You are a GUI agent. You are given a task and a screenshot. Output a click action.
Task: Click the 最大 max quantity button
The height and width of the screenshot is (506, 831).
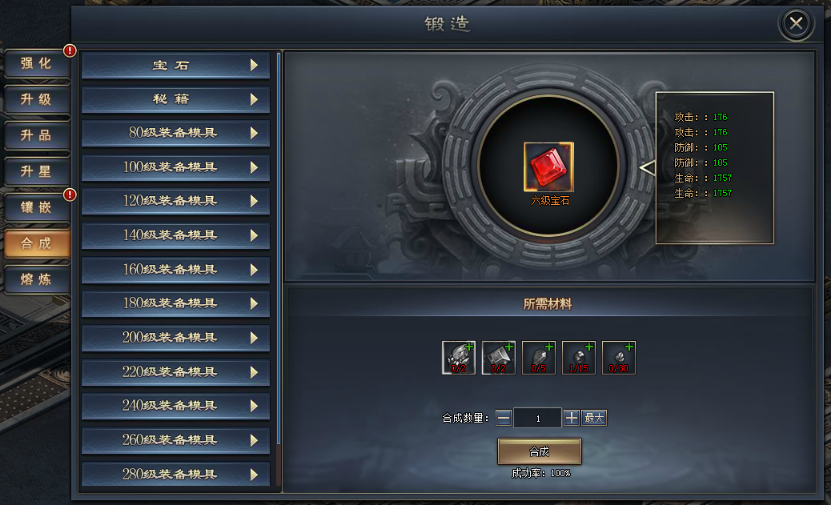click(x=594, y=418)
